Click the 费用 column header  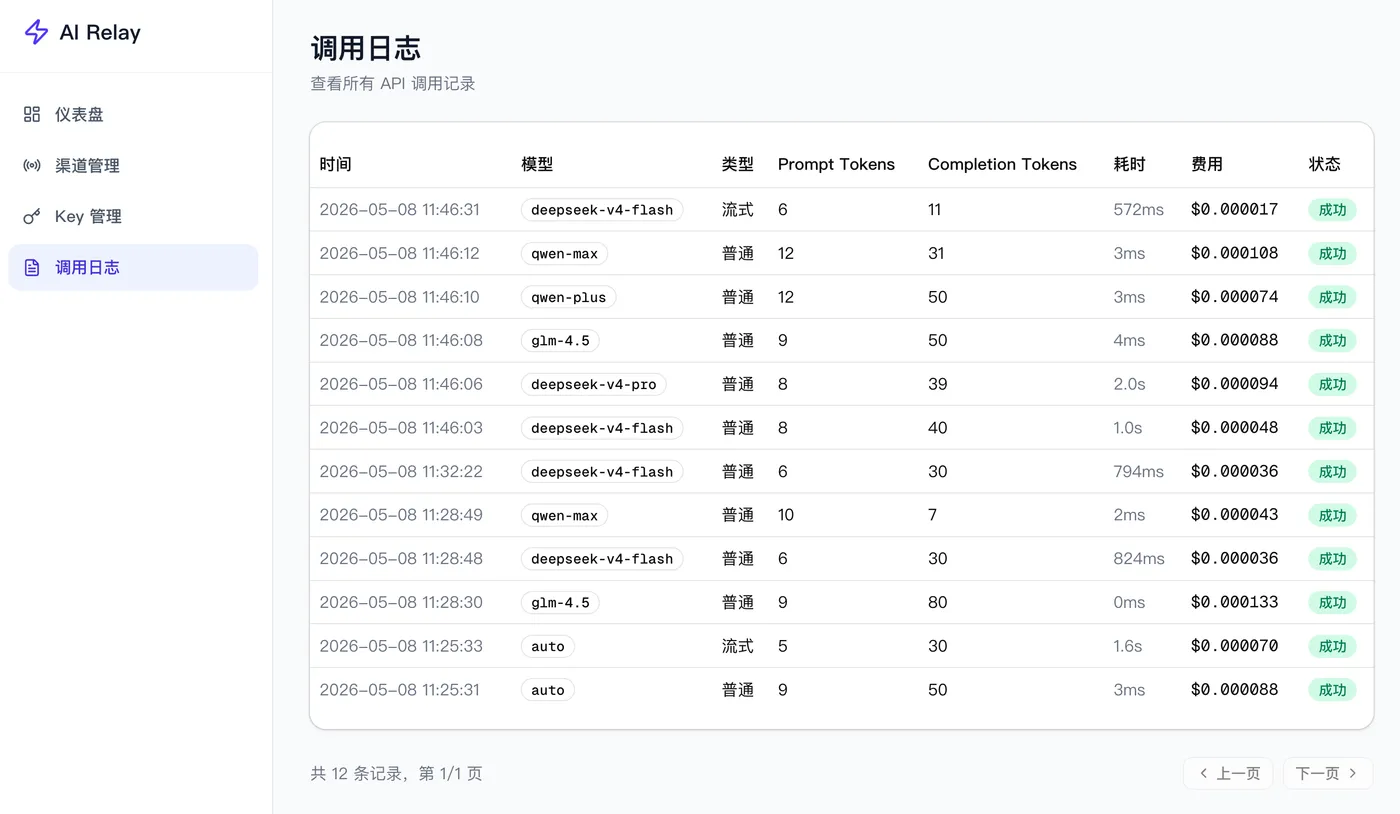click(x=1207, y=164)
